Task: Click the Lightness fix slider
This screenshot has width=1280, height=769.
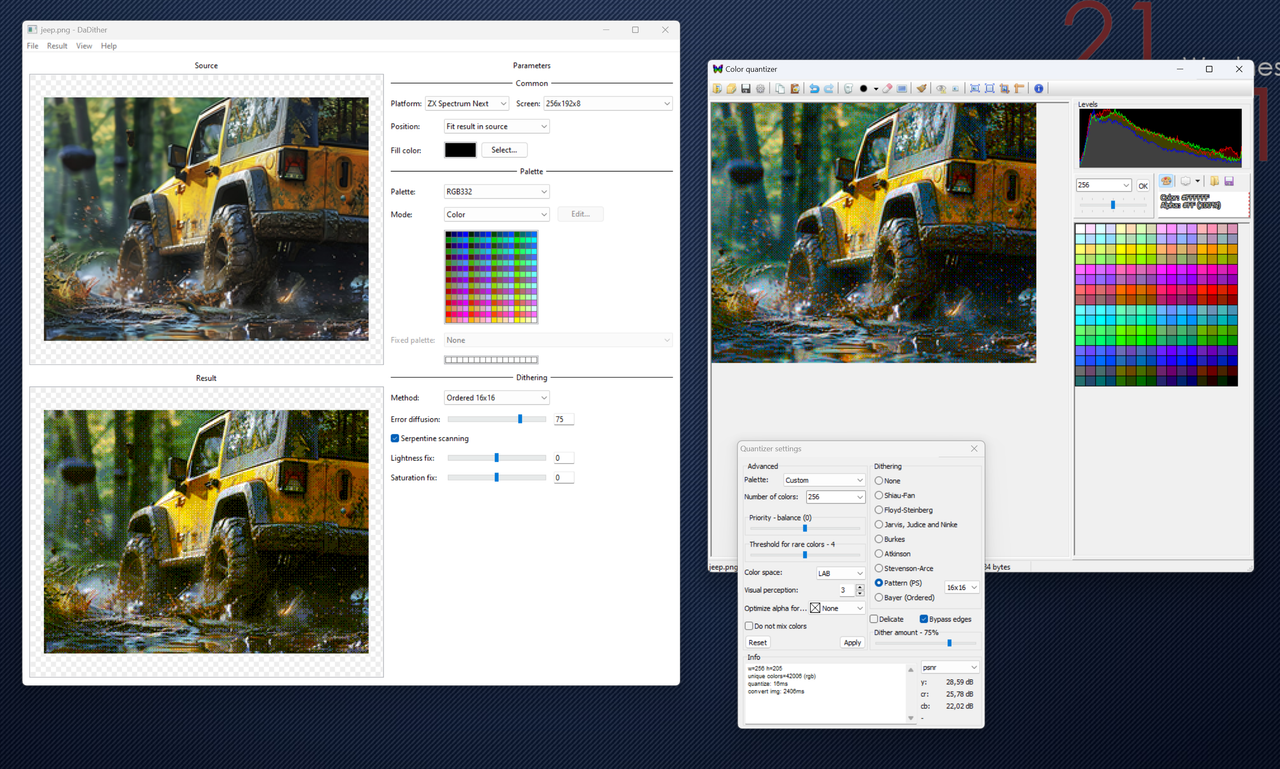Action: (497, 458)
